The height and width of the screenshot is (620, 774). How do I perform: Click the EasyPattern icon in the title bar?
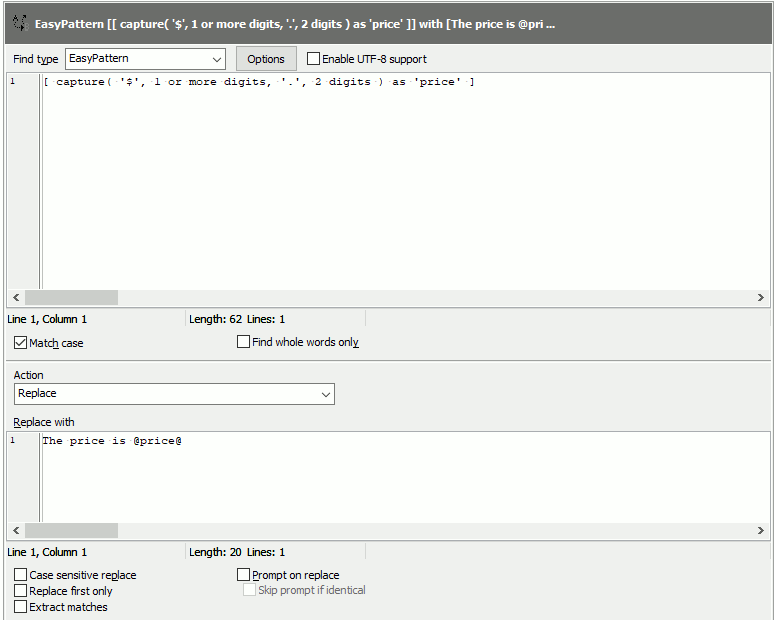coord(19,22)
